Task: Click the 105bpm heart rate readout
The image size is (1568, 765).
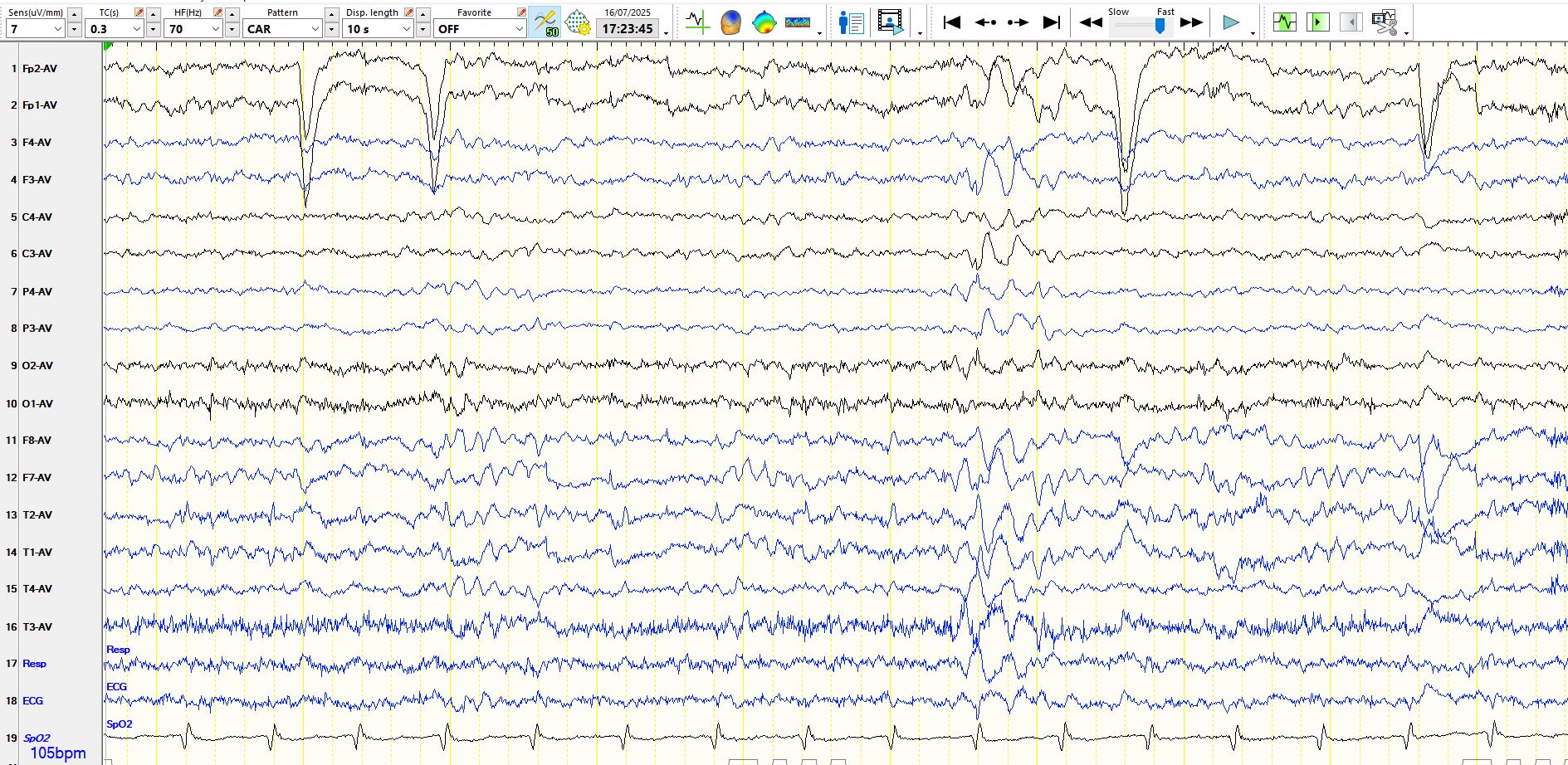Action: pos(58,753)
